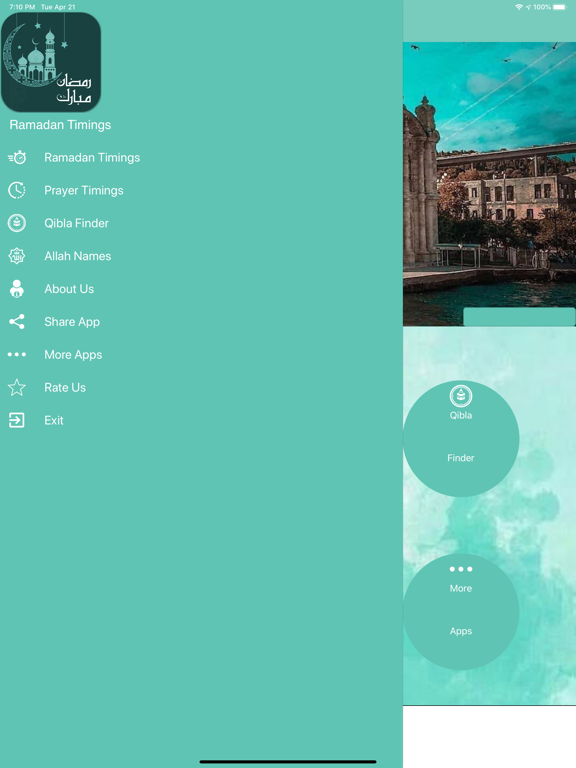
Task: Tap the 'Apps' label in the More circle
Action: pyautogui.click(x=461, y=631)
